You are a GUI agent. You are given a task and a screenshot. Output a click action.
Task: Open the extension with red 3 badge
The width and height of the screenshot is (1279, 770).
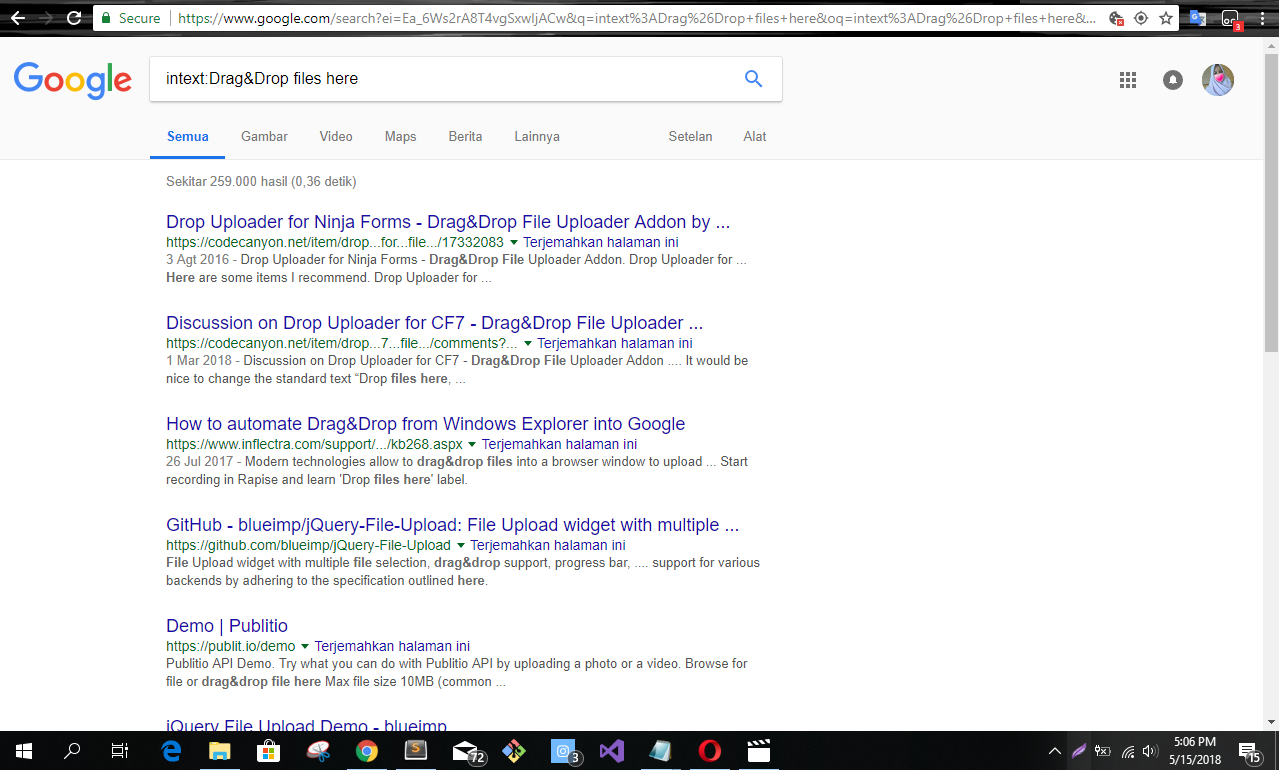point(1231,19)
